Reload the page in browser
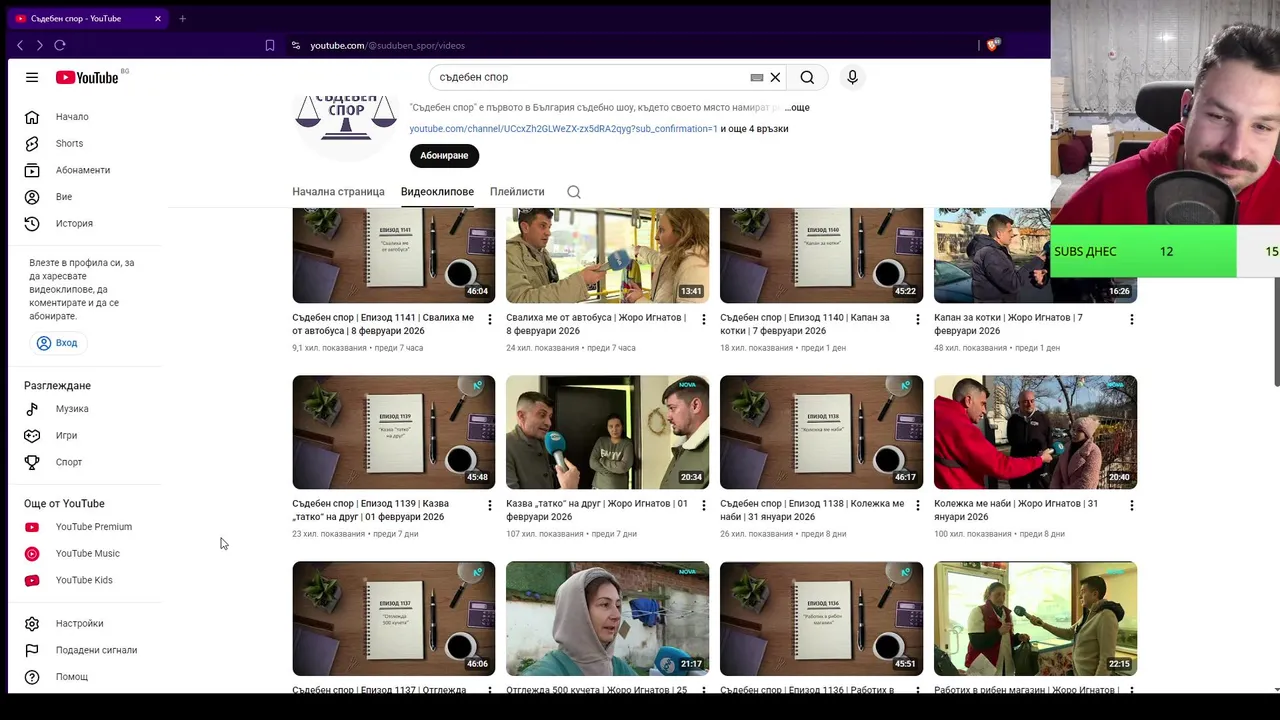 tap(60, 45)
